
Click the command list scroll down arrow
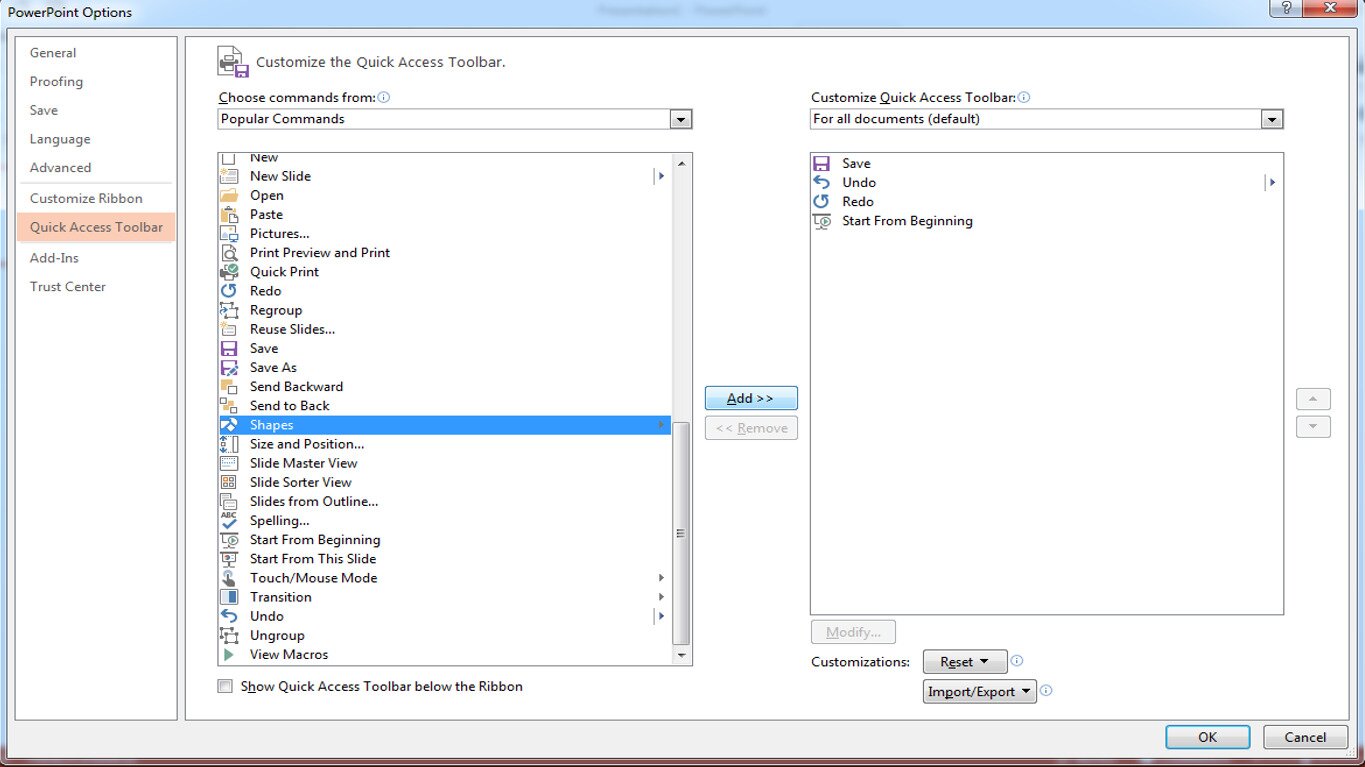[x=682, y=655]
